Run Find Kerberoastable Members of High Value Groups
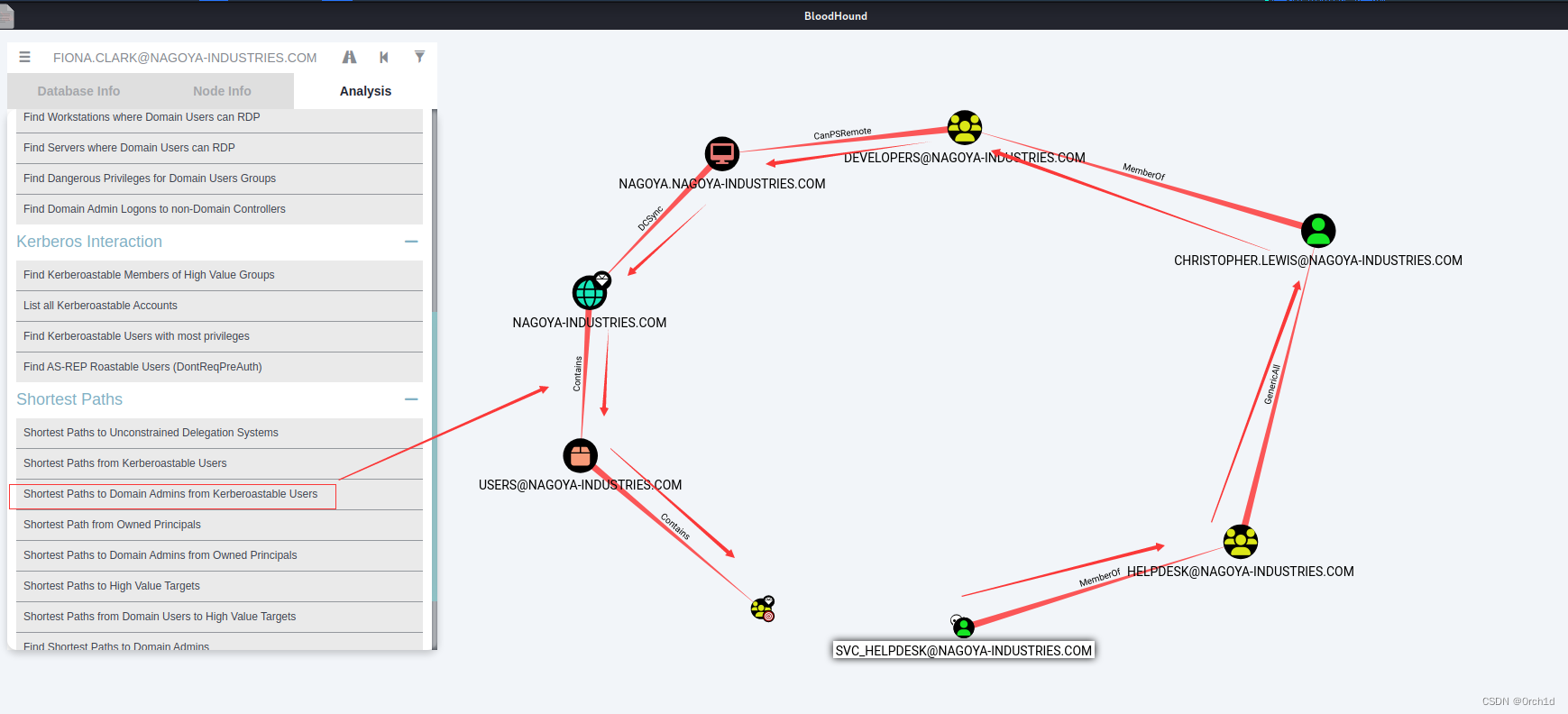This screenshot has width=1568, height=714. point(219,275)
